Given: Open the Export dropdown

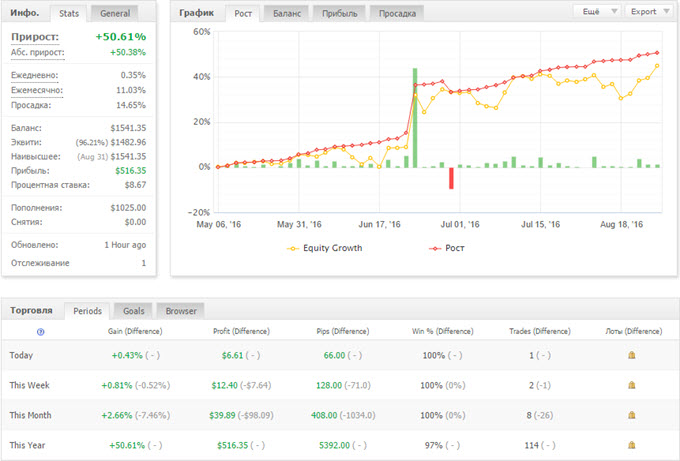Looking at the screenshot, I should [x=649, y=11].
